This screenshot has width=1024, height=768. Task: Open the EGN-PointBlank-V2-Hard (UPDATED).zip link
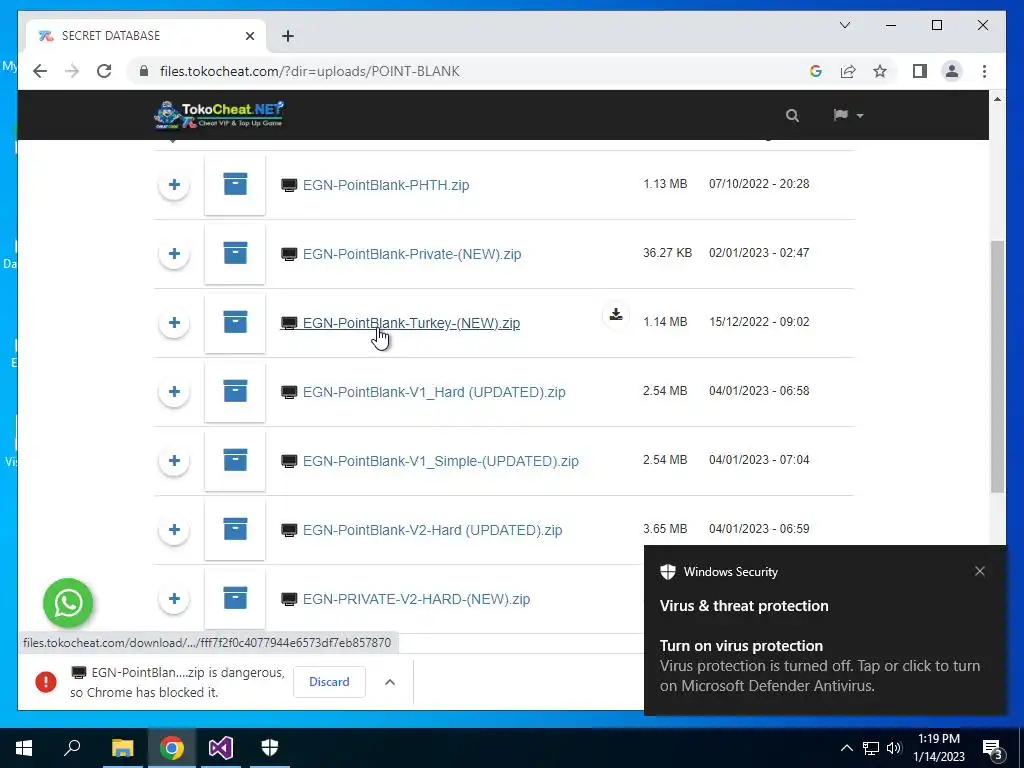[432, 530]
